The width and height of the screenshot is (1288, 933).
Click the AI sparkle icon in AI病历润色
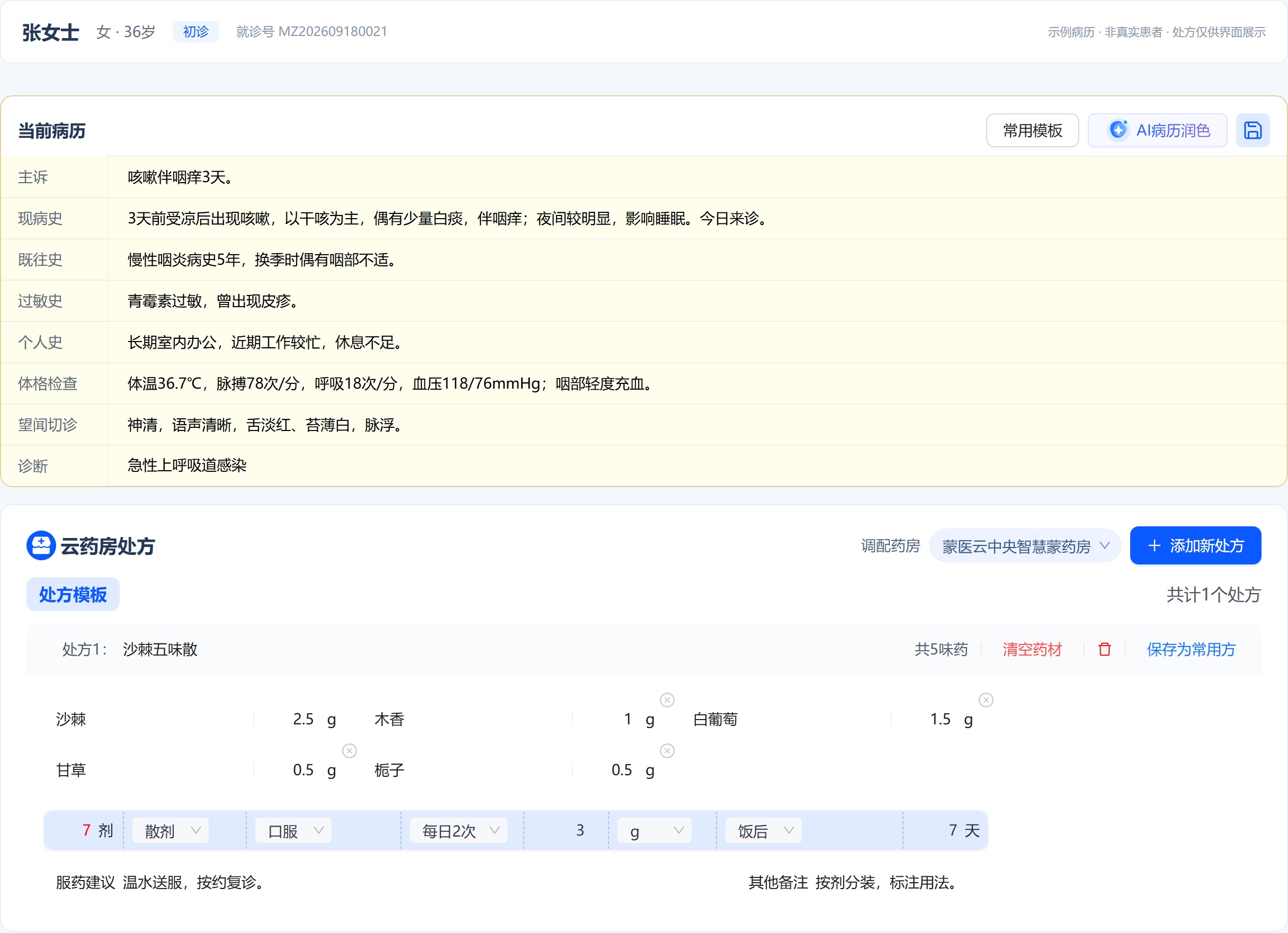[1117, 130]
